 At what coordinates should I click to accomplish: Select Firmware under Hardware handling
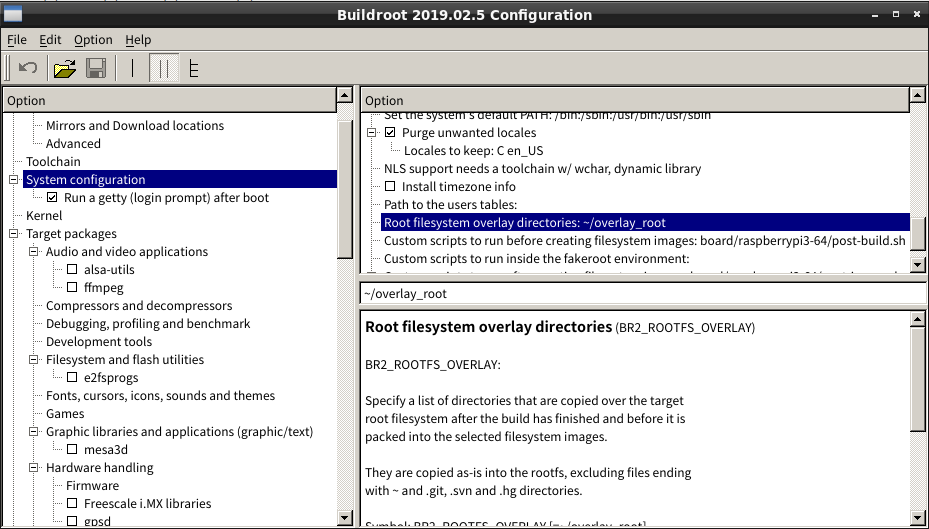click(x=92, y=486)
